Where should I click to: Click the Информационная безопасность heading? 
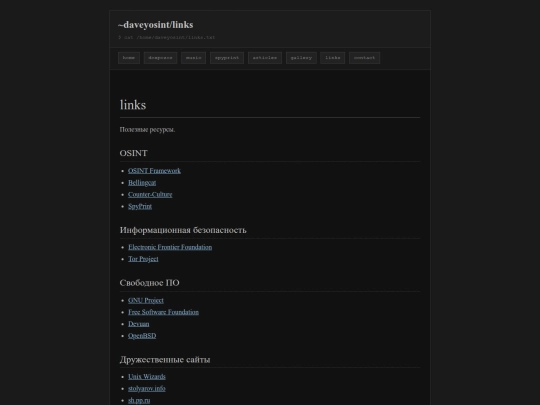tap(183, 230)
